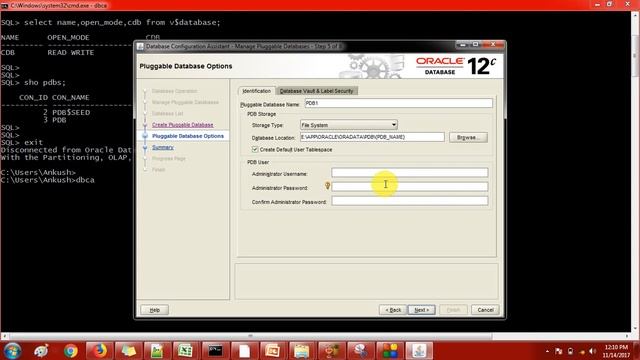640x360 pixels.
Task: Click 'PDB$SEED' text in cmd output
Action: point(71,112)
